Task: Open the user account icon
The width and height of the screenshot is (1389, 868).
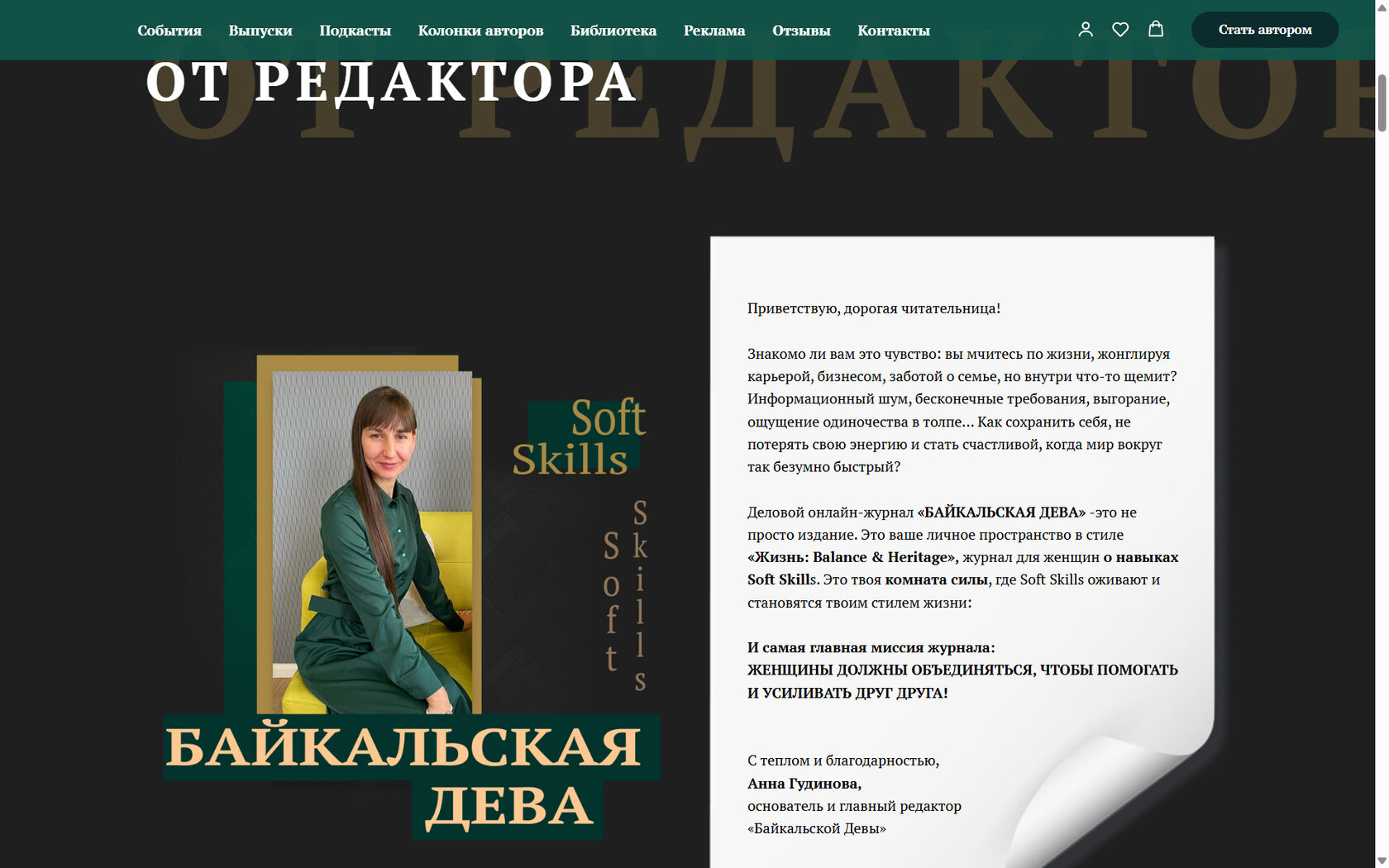Action: pyautogui.click(x=1086, y=30)
